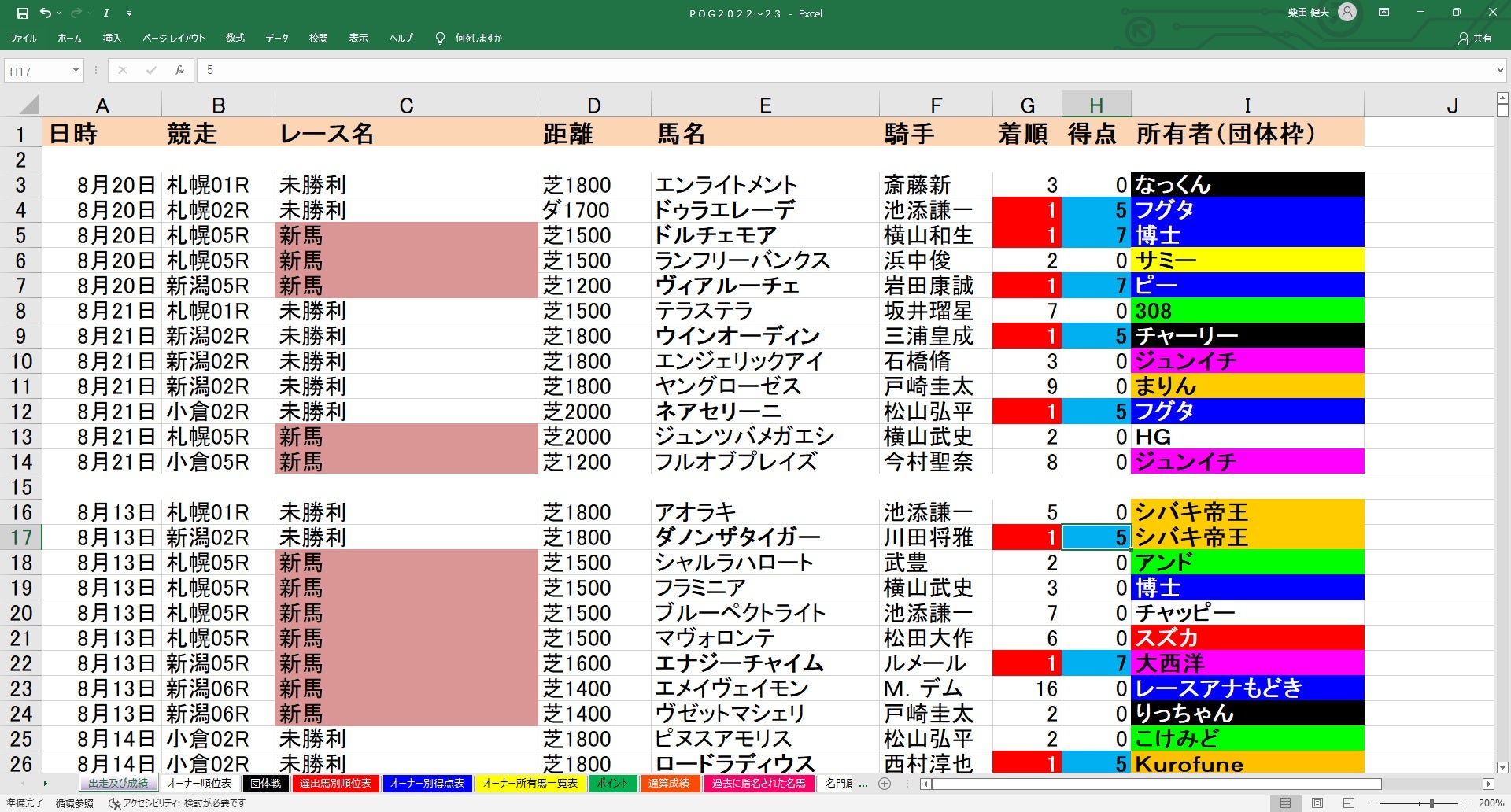The image size is (1511, 812).
Task: Click the horizontal scrollbar left arrow
Action: [925, 784]
